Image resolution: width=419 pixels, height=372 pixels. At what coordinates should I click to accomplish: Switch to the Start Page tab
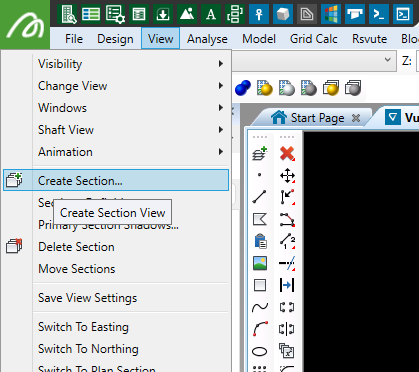pos(312,118)
